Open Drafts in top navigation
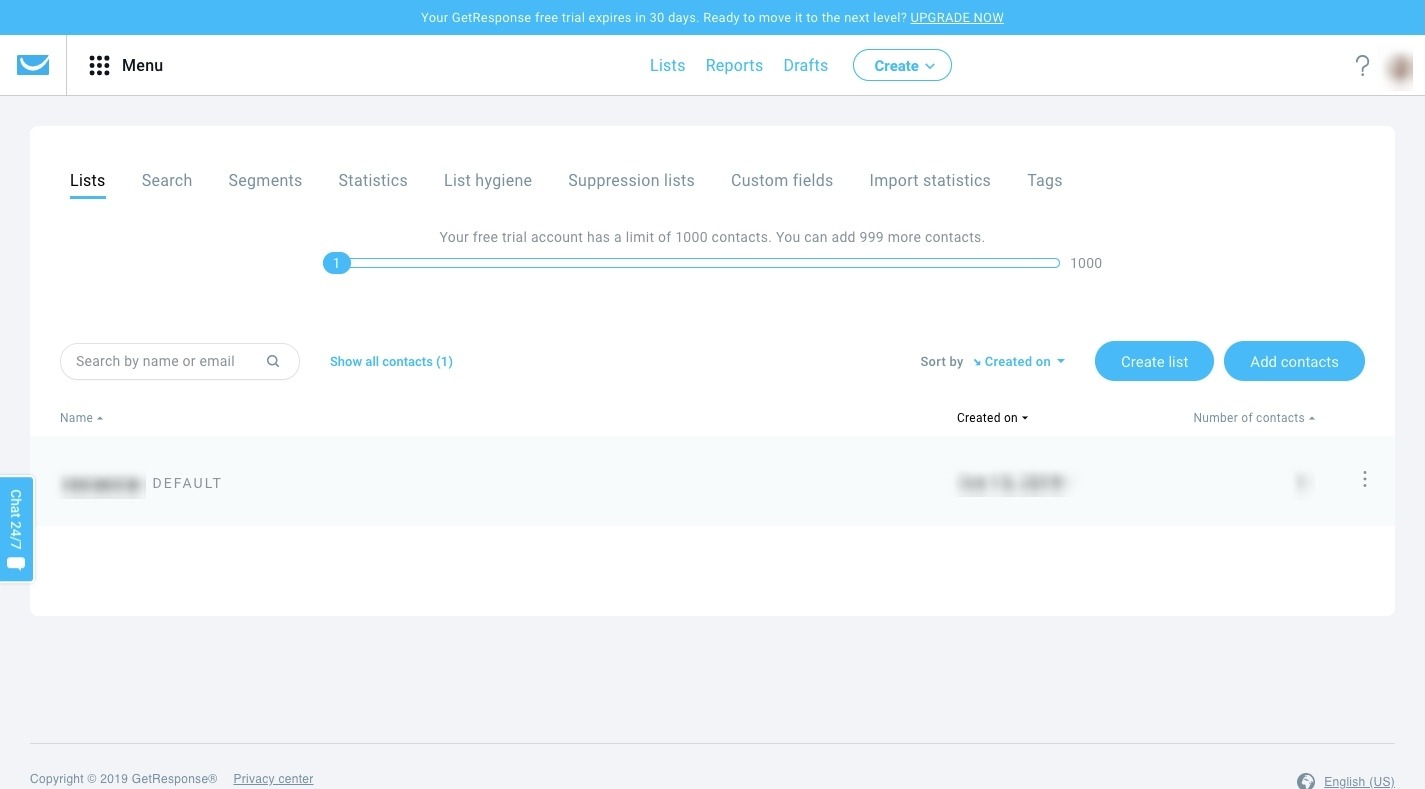This screenshot has height=789, width=1425. coord(806,65)
